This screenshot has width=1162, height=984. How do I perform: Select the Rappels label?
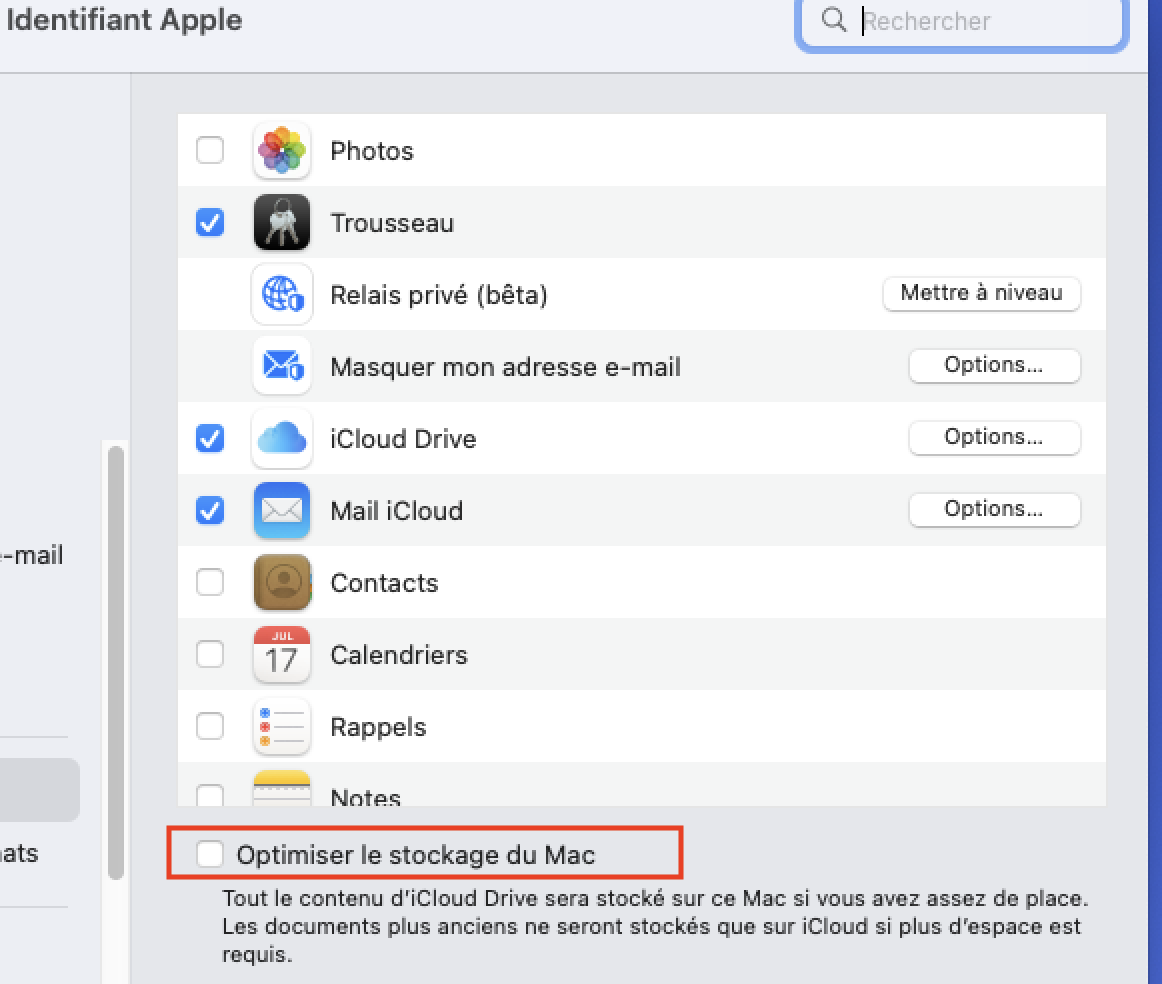point(378,727)
